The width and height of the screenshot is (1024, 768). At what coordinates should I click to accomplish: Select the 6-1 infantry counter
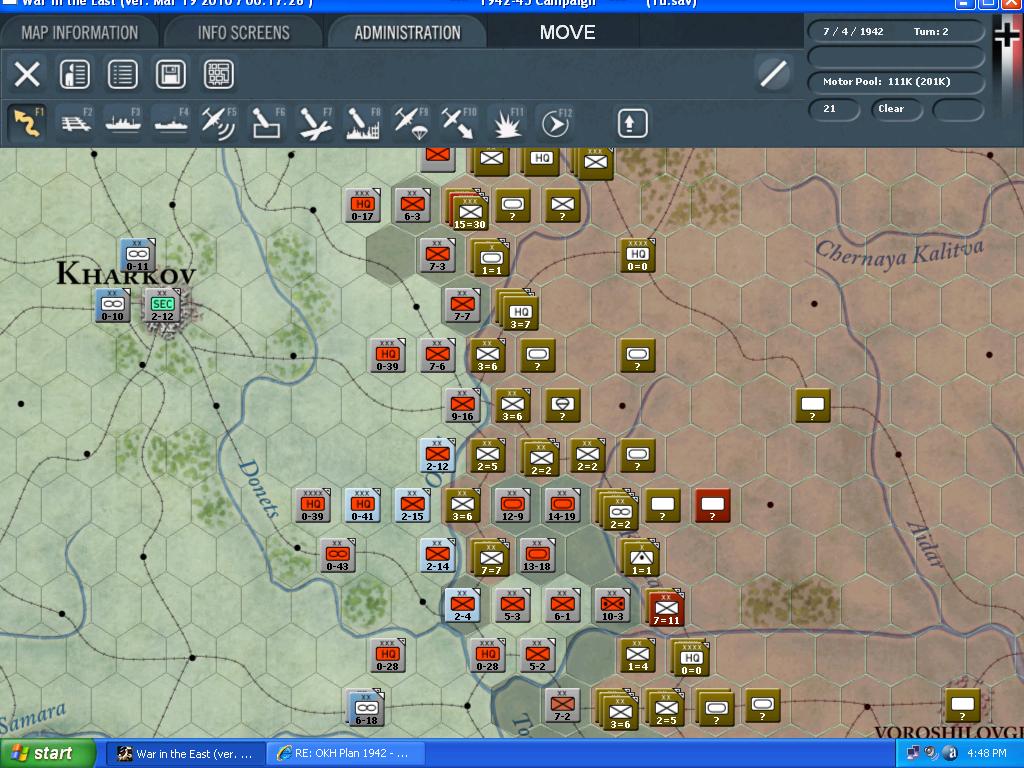tap(562, 605)
